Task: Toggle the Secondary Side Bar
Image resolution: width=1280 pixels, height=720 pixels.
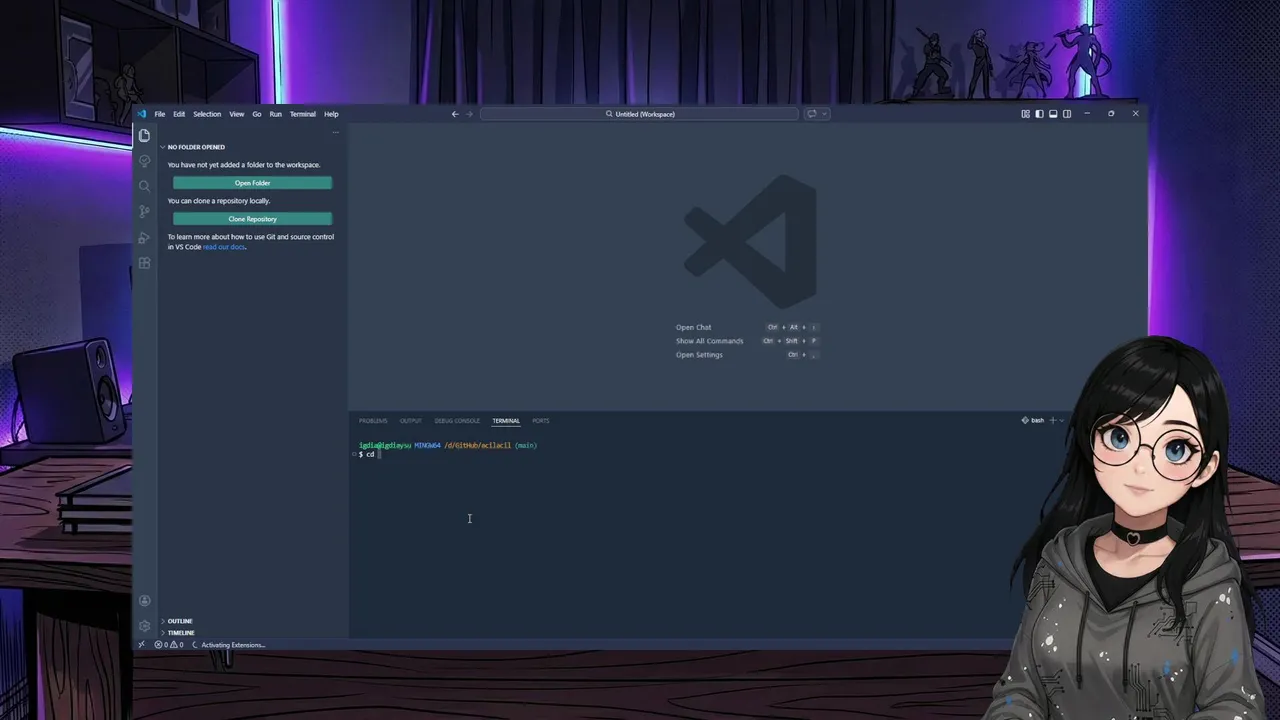Action: (x=1067, y=114)
